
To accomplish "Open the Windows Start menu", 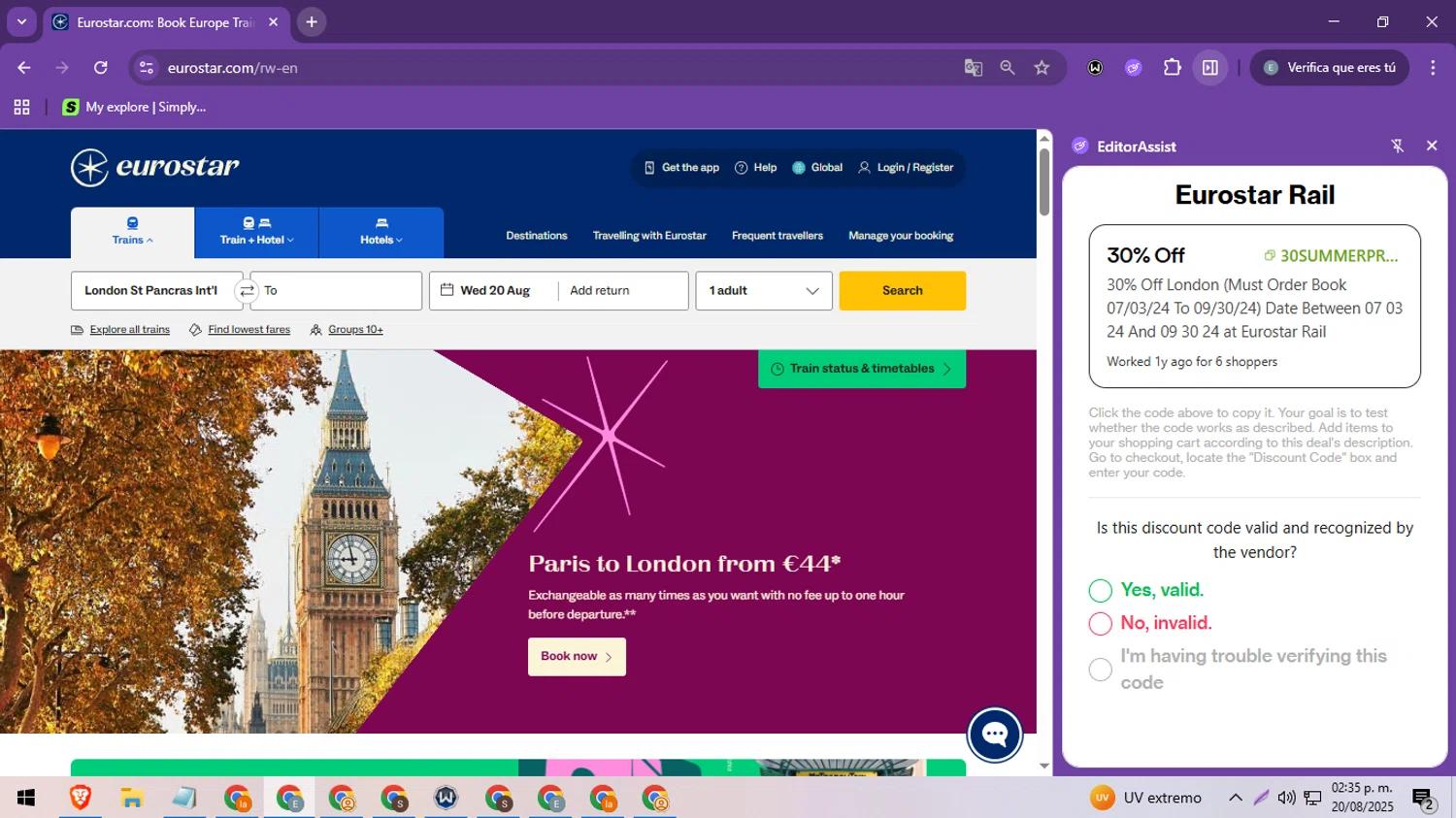I will click(x=26, y=798).
